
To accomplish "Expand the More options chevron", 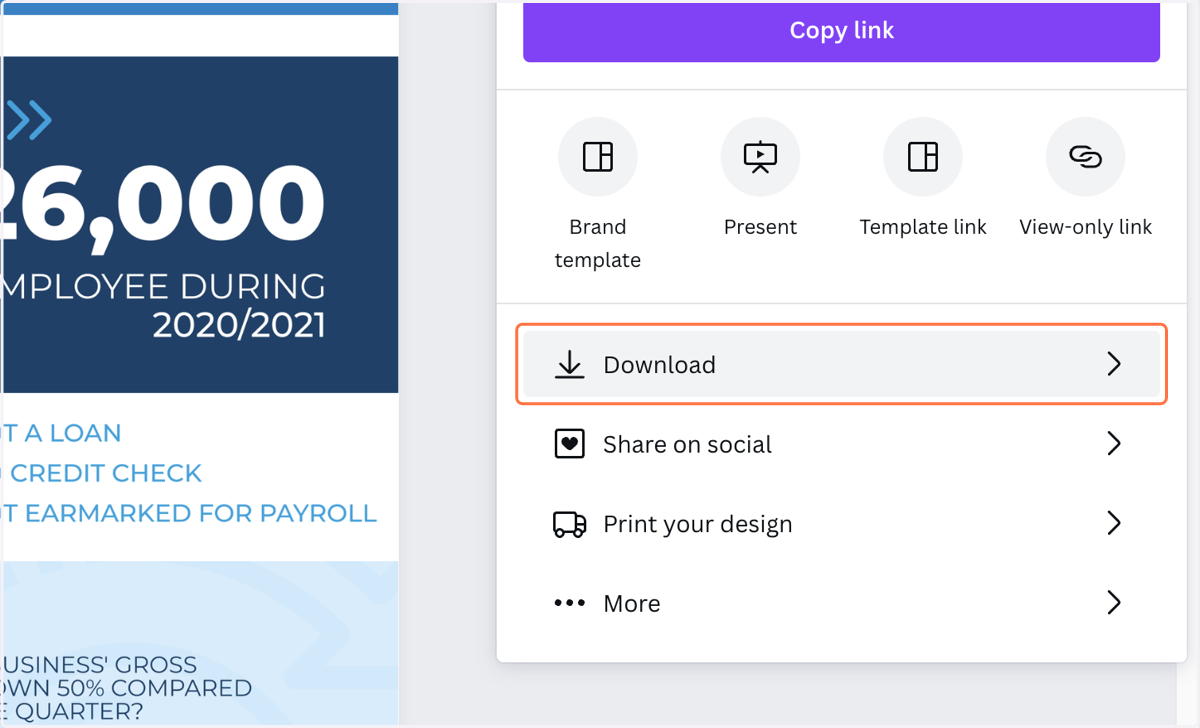I will 1114,602.
